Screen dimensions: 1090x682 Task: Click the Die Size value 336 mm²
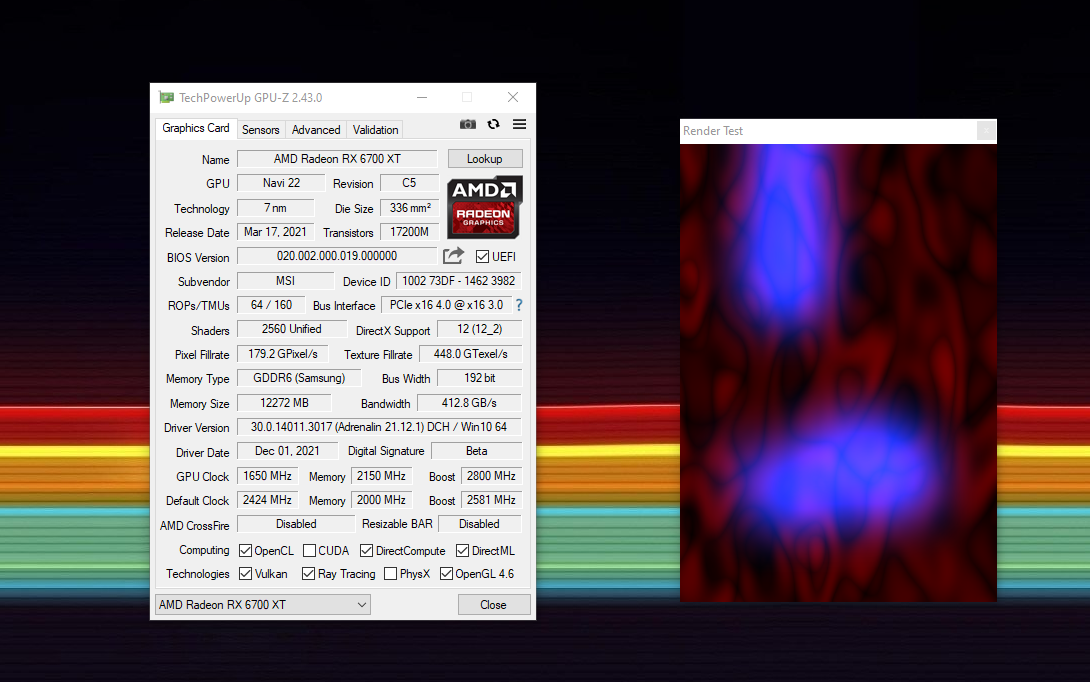point(410,208)
